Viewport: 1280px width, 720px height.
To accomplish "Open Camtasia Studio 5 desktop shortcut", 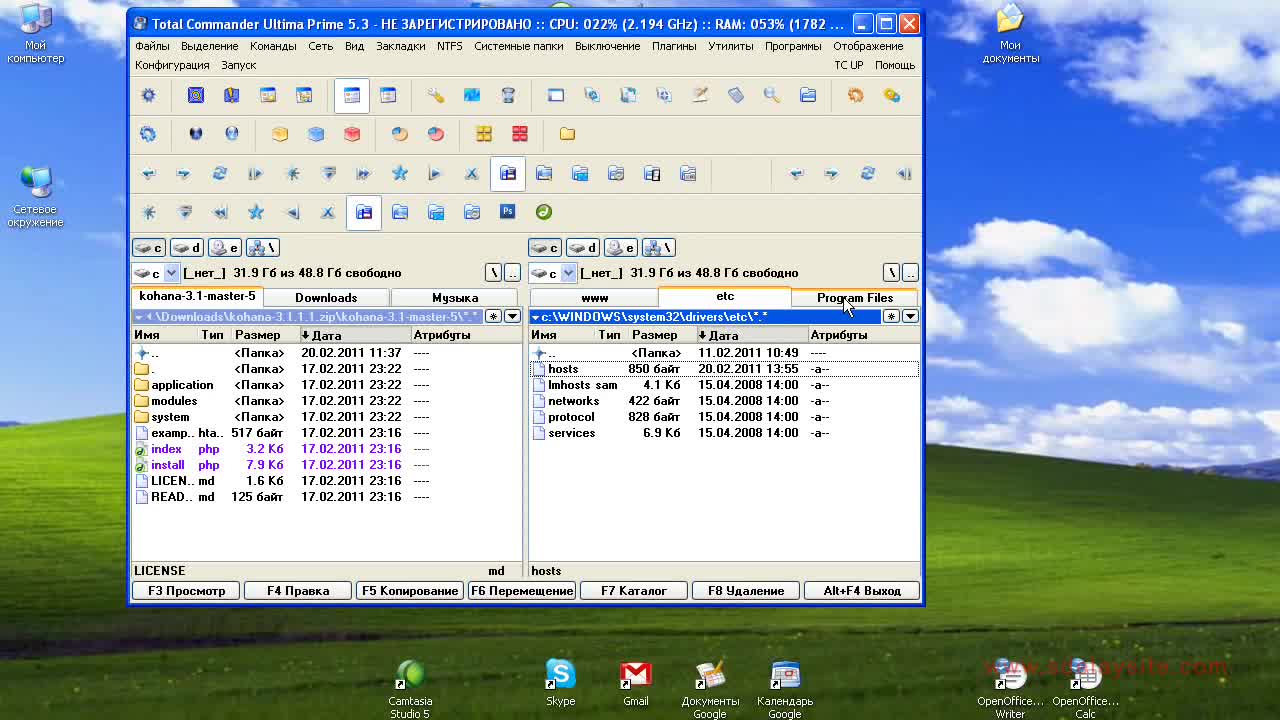I will tap(410, 688).
